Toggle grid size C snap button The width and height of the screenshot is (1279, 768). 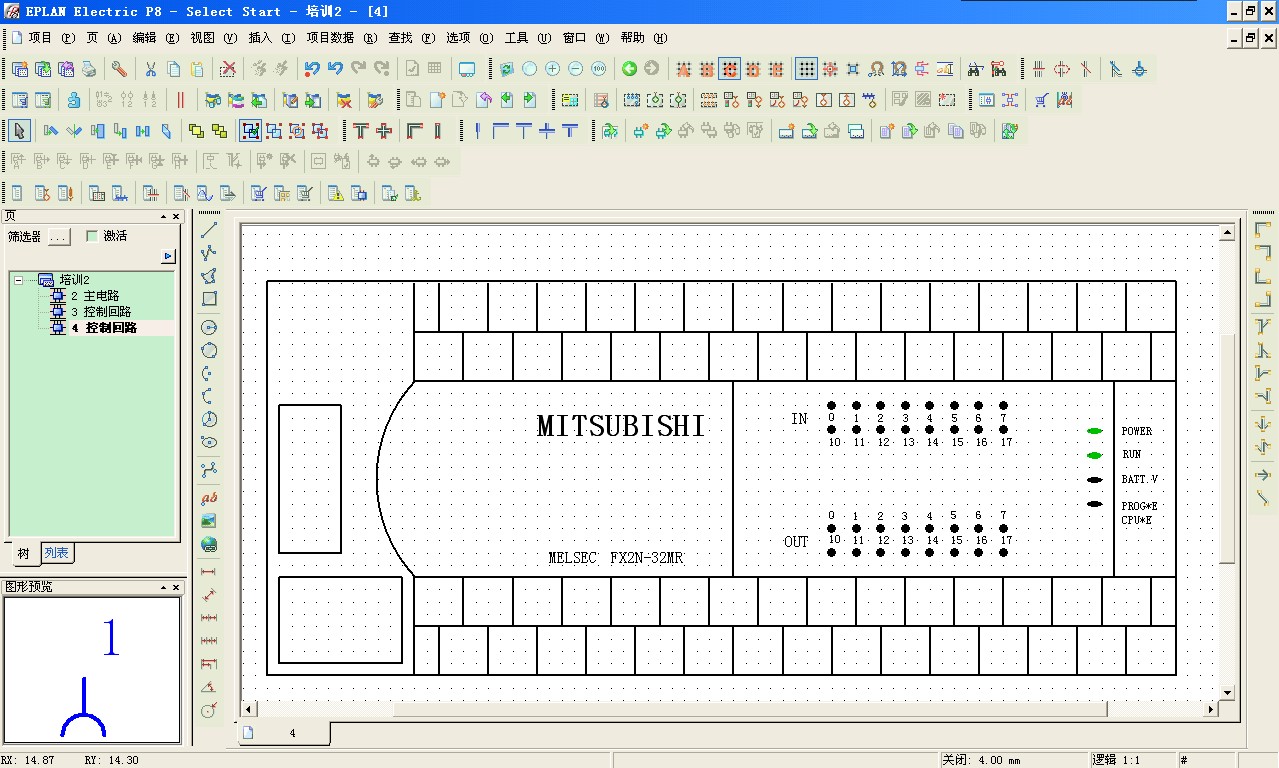pyautogui.click(x=729, y=69)
